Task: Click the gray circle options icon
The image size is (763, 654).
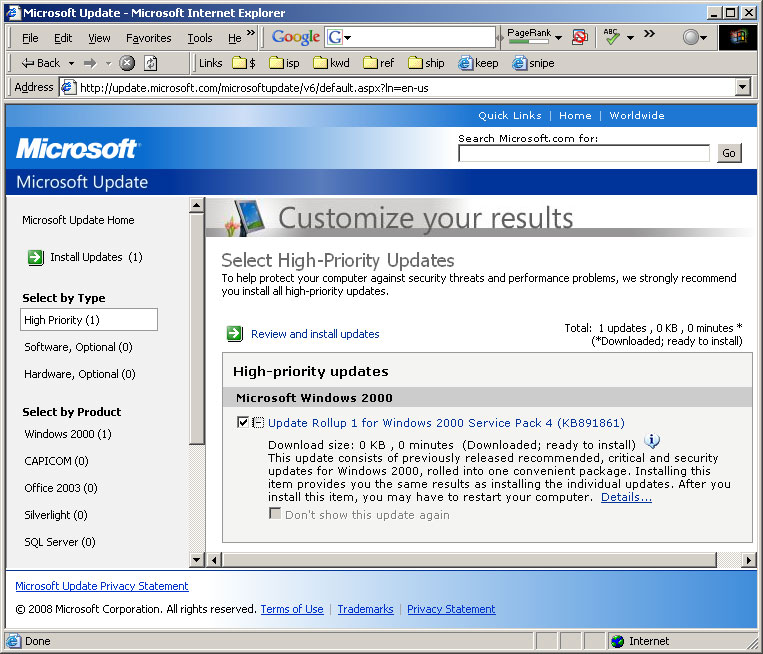Action: point(690,37)
